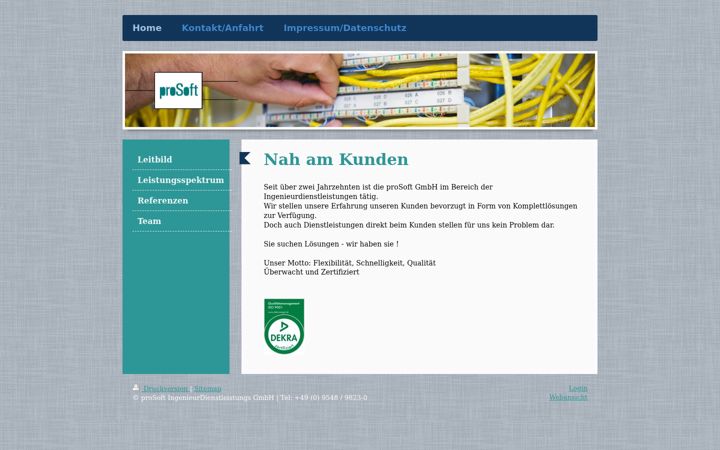Open Leistungsspektrum in the sidebar

pyautogui.click(x=181, y=180)
